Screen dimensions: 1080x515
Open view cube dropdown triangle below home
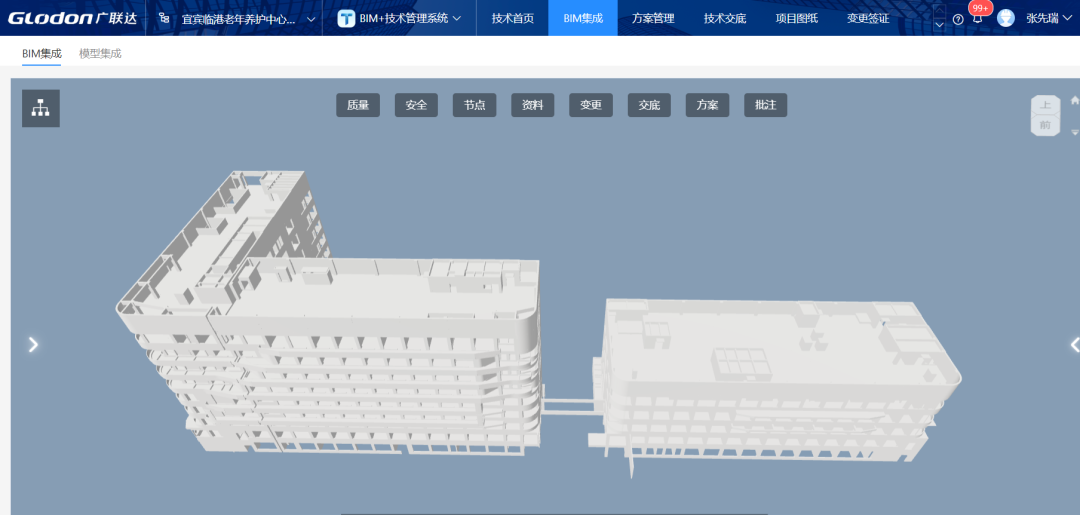click(x=1074, y=132)
